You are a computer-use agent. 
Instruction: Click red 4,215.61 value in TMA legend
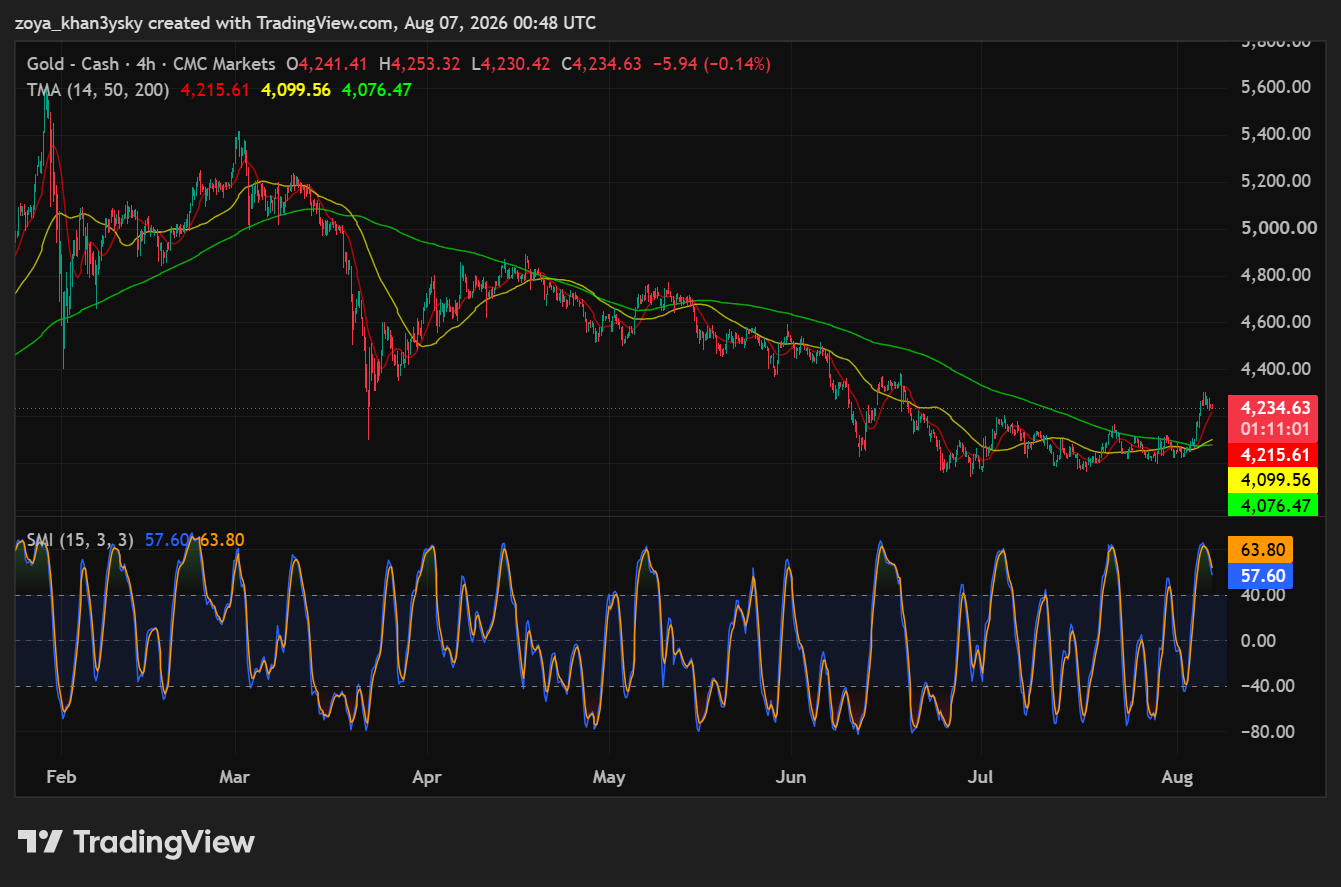[215, 89]
